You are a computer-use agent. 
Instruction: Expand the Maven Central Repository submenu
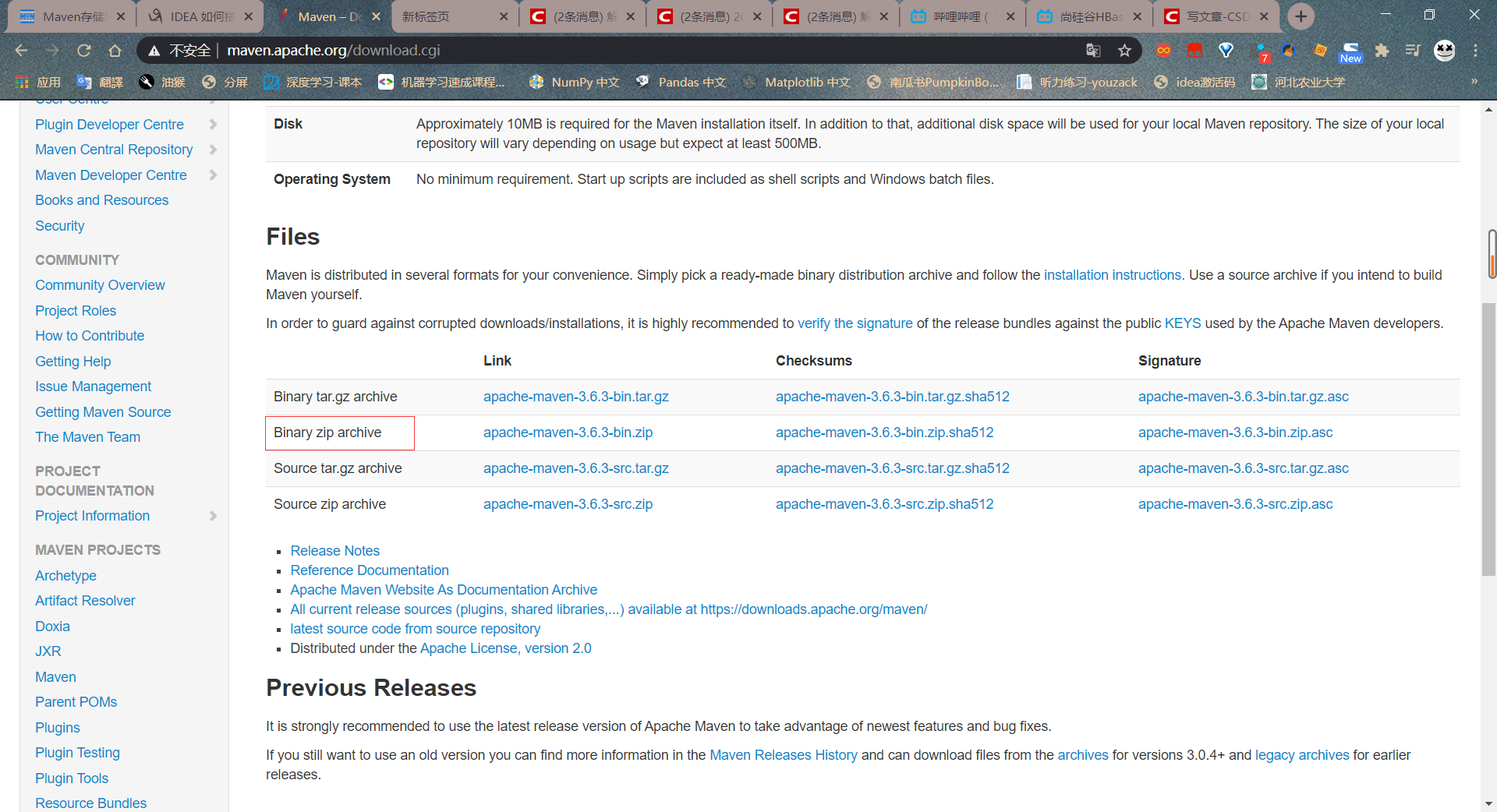coord(213,150)
